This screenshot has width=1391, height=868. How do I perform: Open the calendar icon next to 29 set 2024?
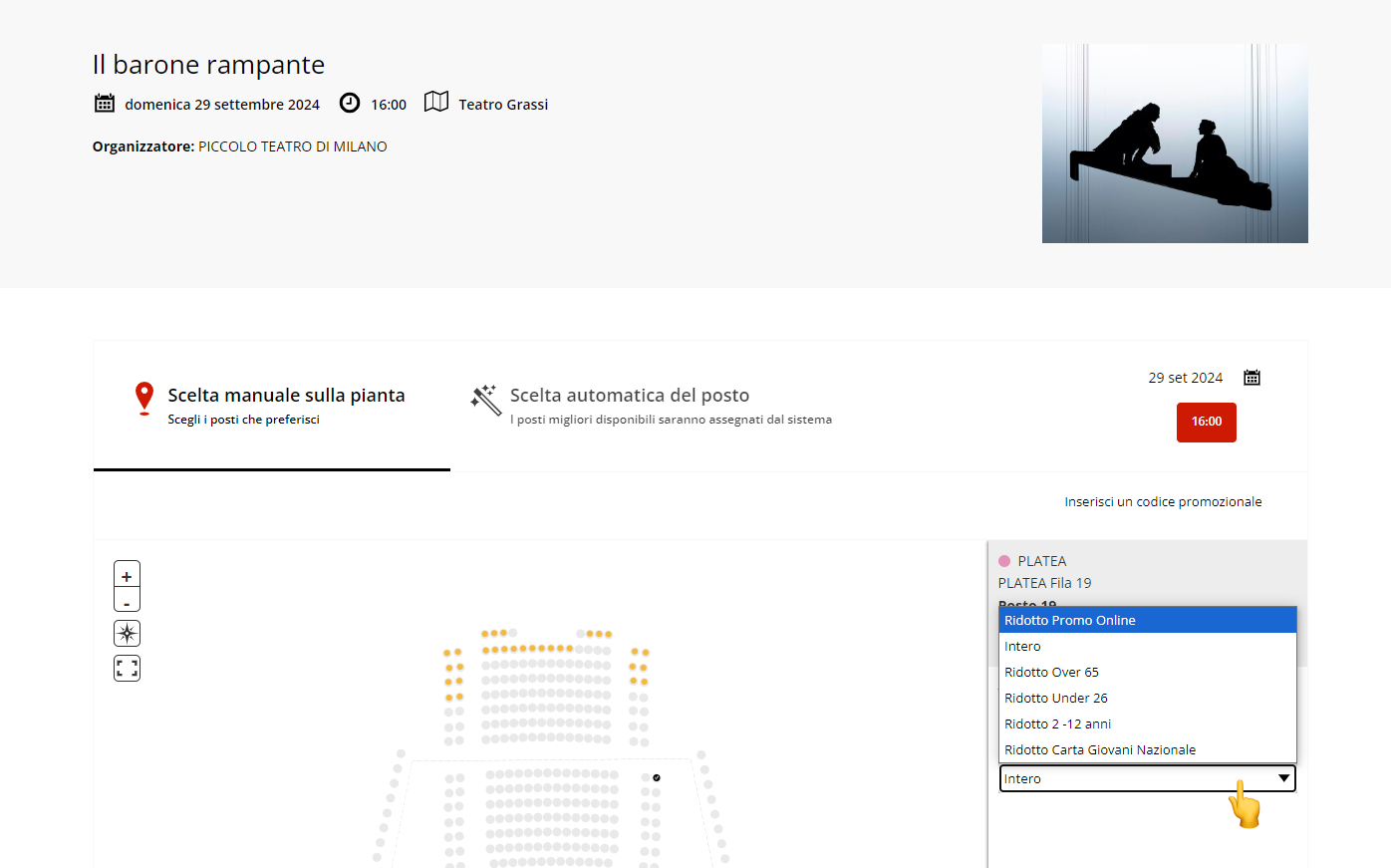[x=1252, y=378]
